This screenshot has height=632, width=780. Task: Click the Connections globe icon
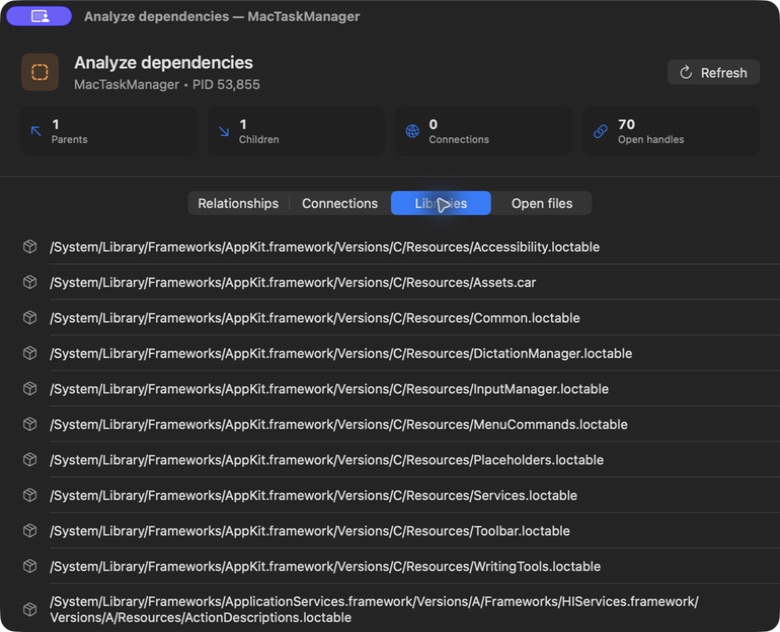(x=412, y=131)
